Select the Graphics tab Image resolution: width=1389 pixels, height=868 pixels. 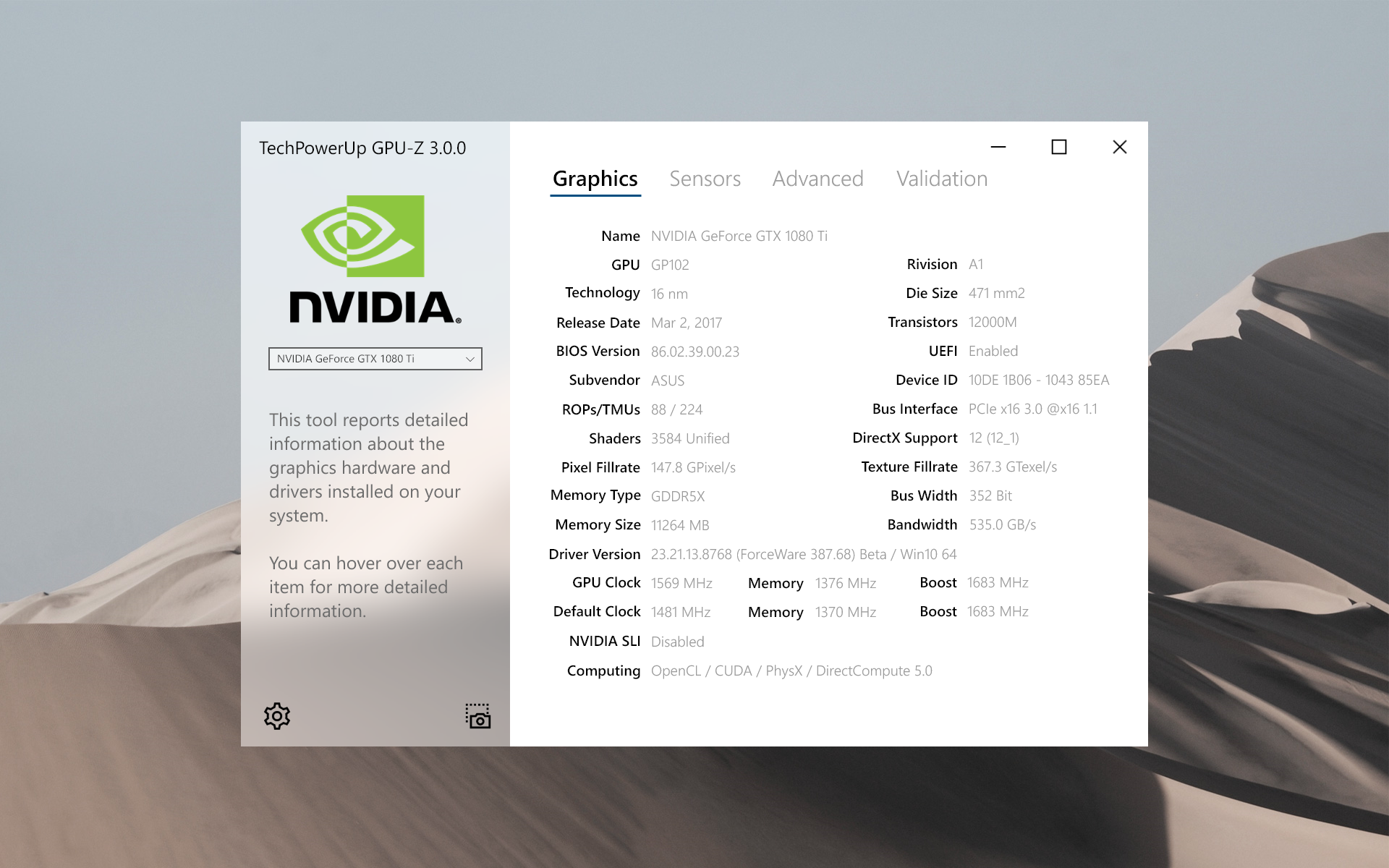(x=595, y=179)
